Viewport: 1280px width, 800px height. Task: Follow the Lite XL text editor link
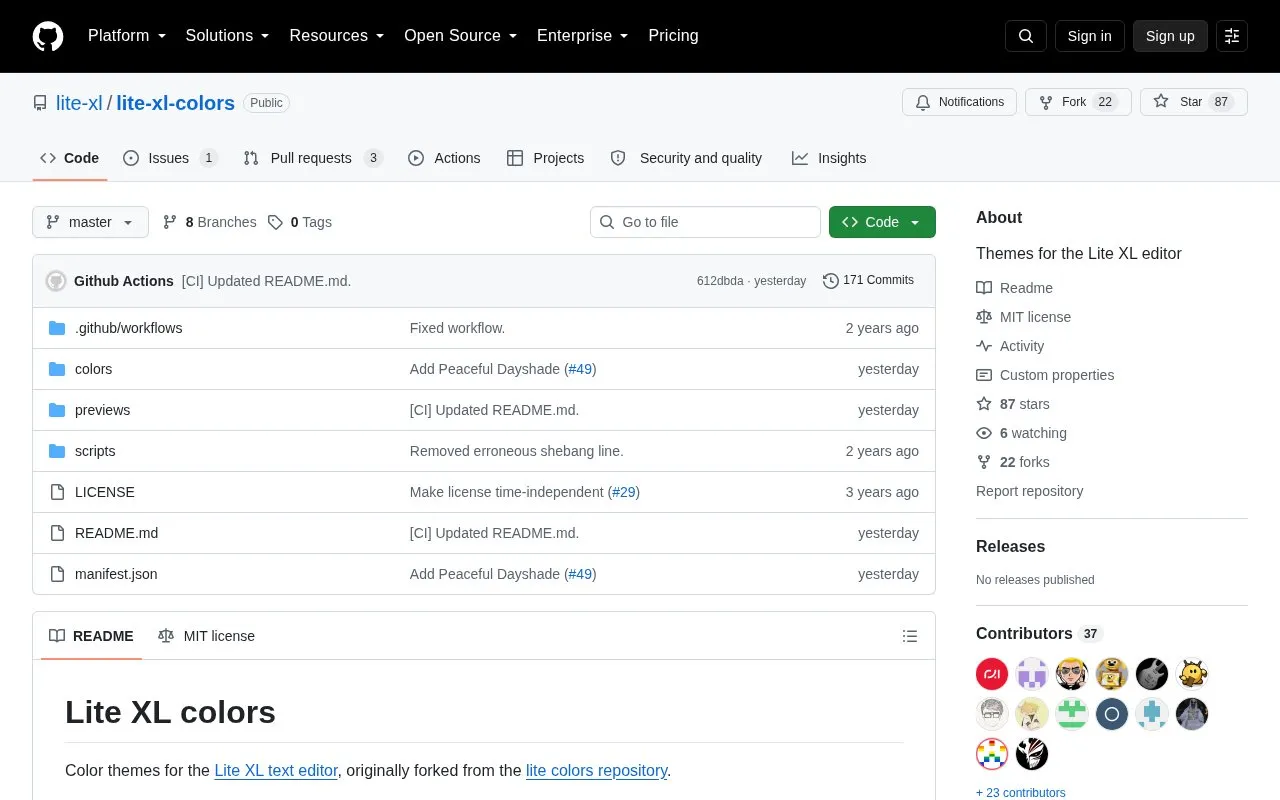(x=276, y=770)
